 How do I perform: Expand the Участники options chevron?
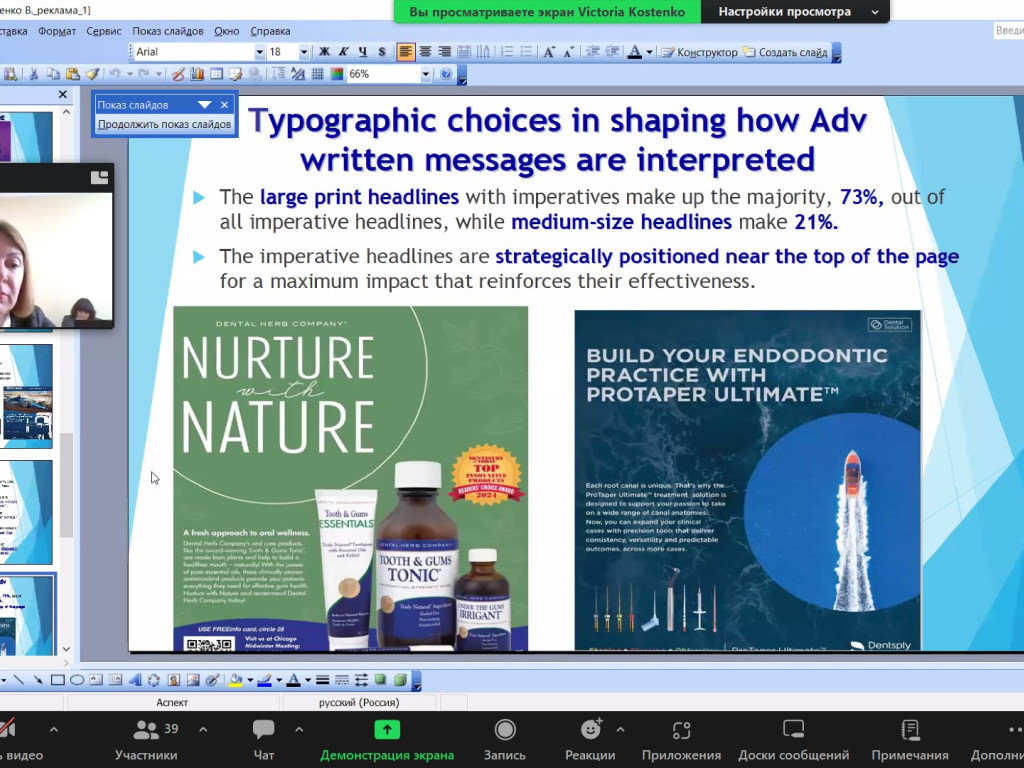(203, 729)
